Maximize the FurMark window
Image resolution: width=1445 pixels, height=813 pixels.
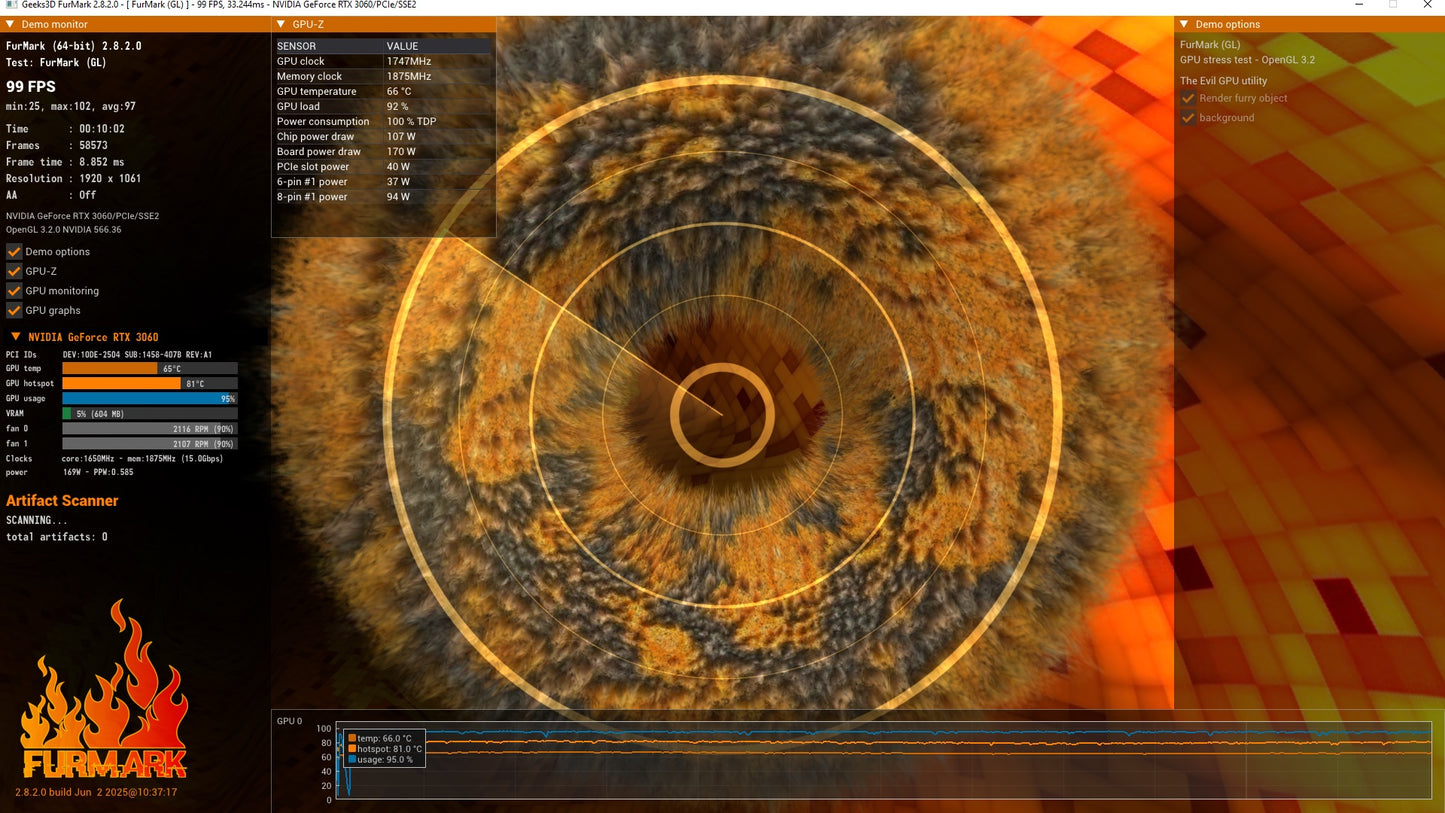[x=1392, y=5]
